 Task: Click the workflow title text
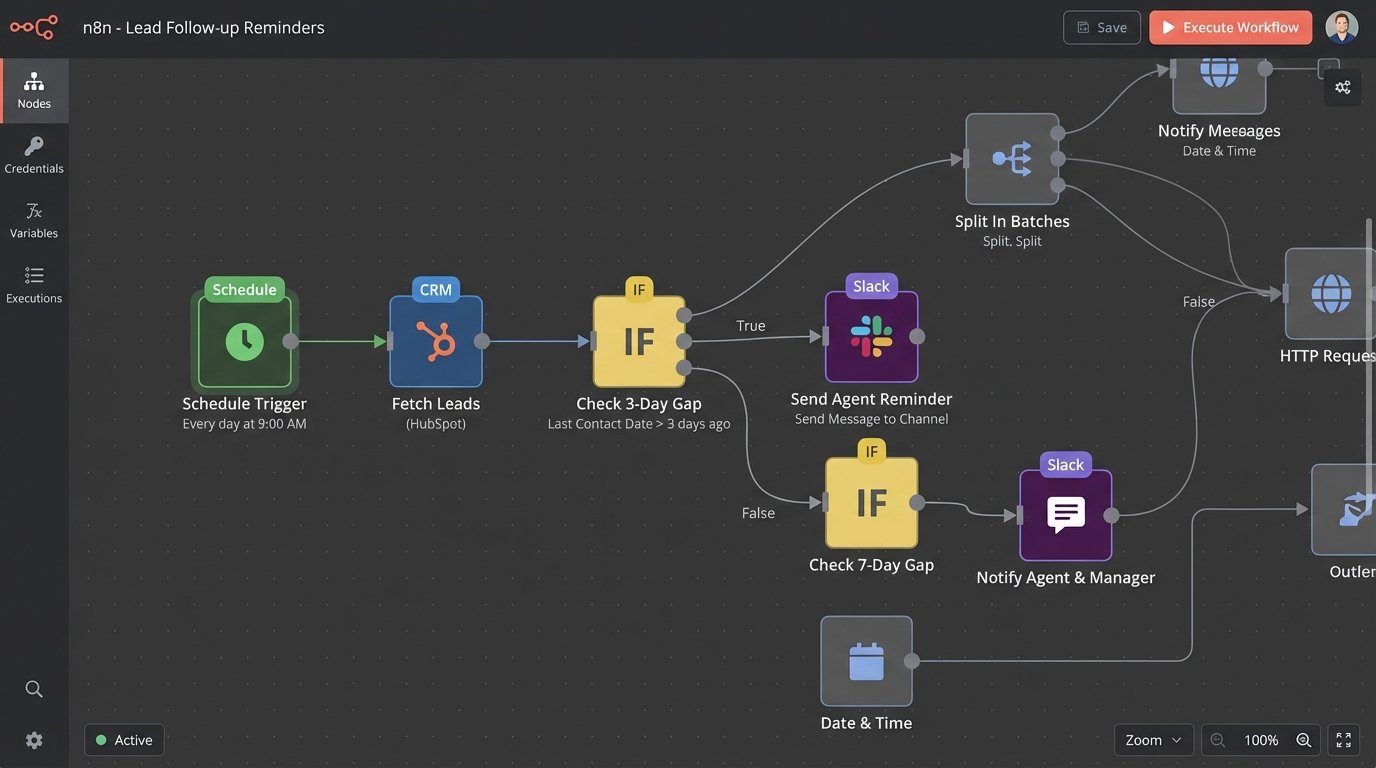coord(204,27)
